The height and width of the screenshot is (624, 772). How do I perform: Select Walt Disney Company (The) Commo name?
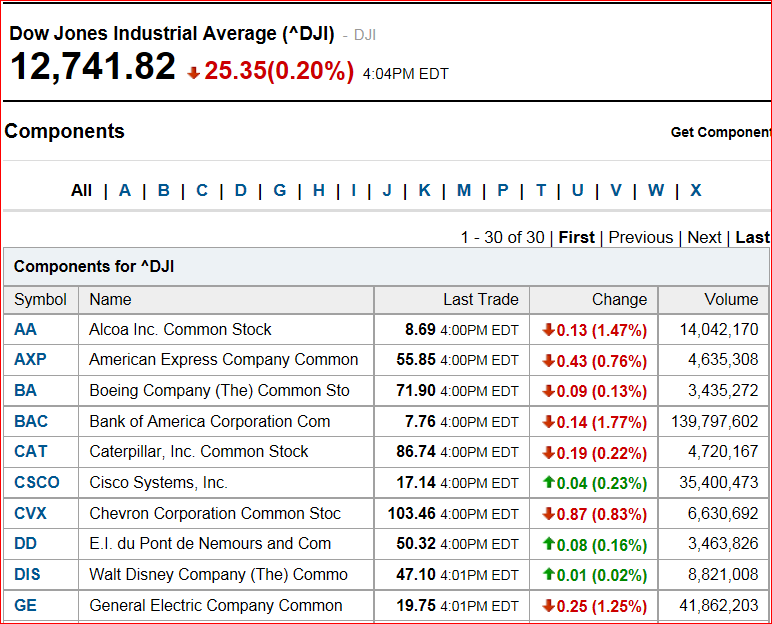pos(219,574)
